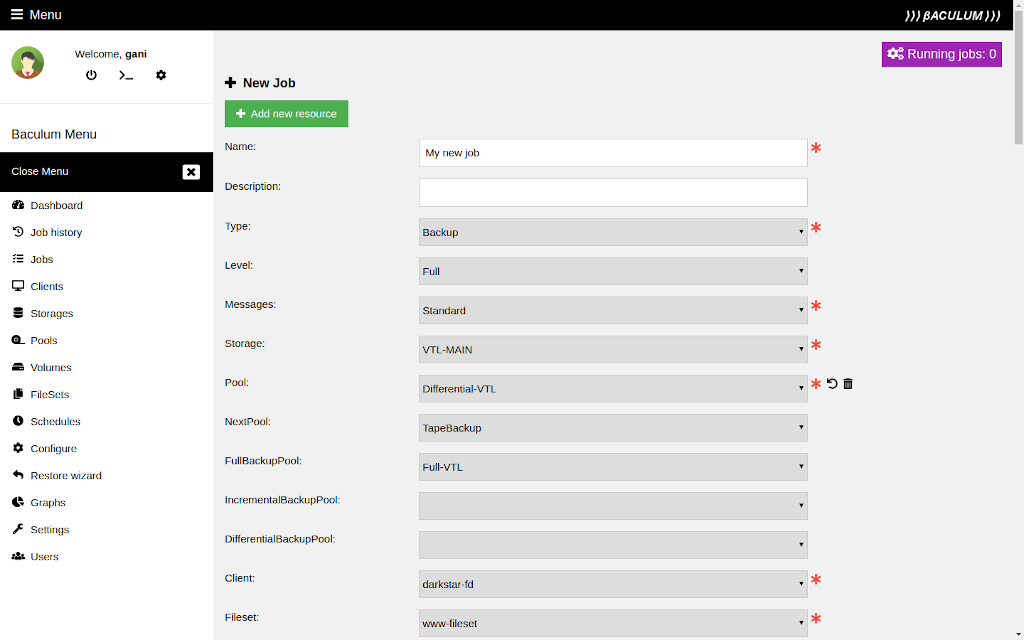The image size is (1024, 640).
Task: Open Configure menu item
Action: 54,449
